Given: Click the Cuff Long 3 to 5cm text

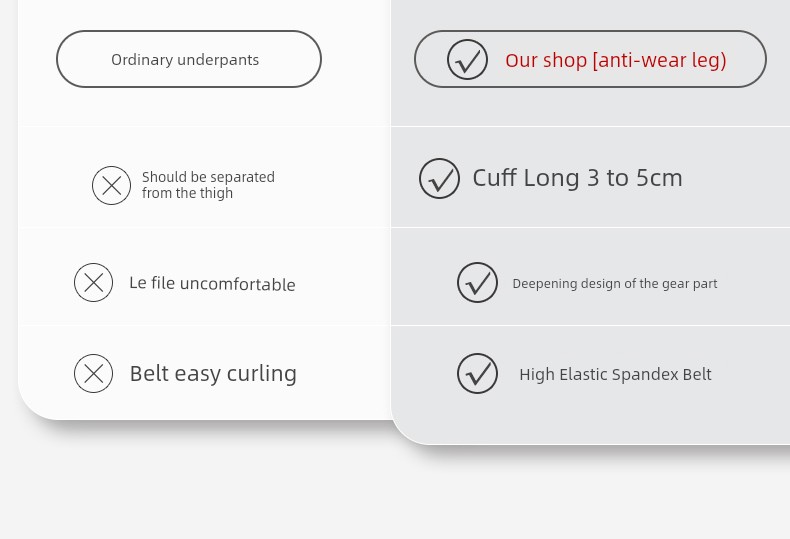Looking at the screenshot, I should coord(577,178).
